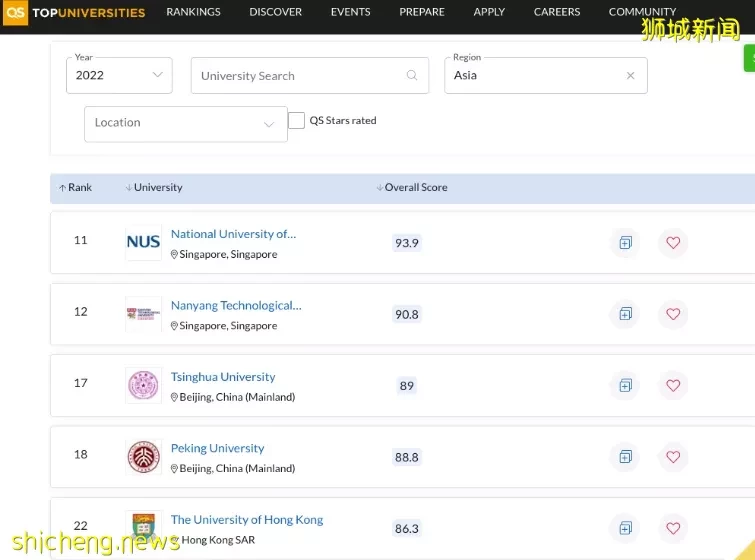Click the University of Hong Kong logo
The height and width of the screenshot is (560, 755).
(143, 527)
